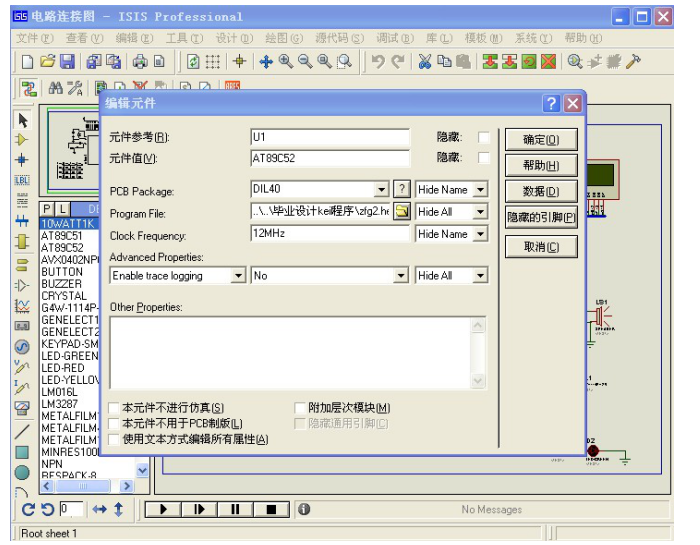This screenshot has height=545, width=700.
Task: Save the design with the floppy icon
Action: pyautogui.click(x=67, y=61)
